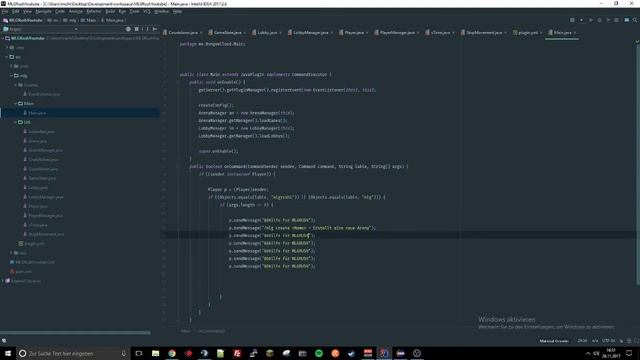Collapse the mlg package in project tree
Viewport: 640px width, 360px height.
click(11, 76)
